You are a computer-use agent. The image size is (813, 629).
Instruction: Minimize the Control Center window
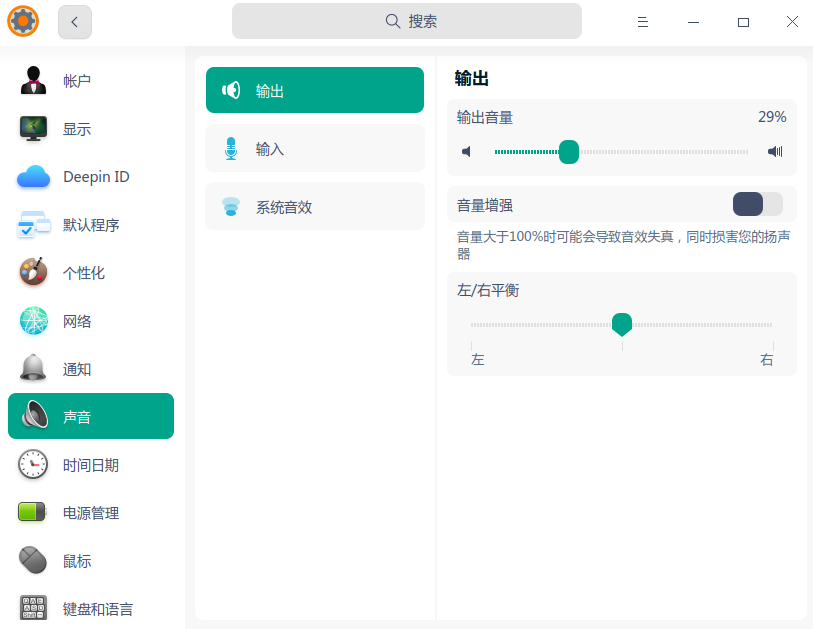(693, 22)
